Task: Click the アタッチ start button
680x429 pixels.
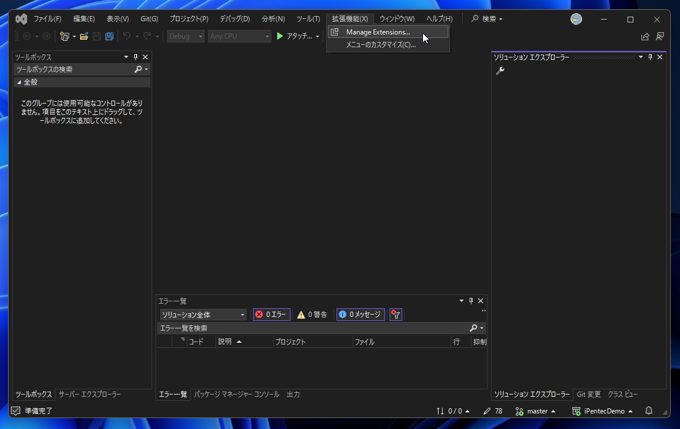Action: point(294,36)
